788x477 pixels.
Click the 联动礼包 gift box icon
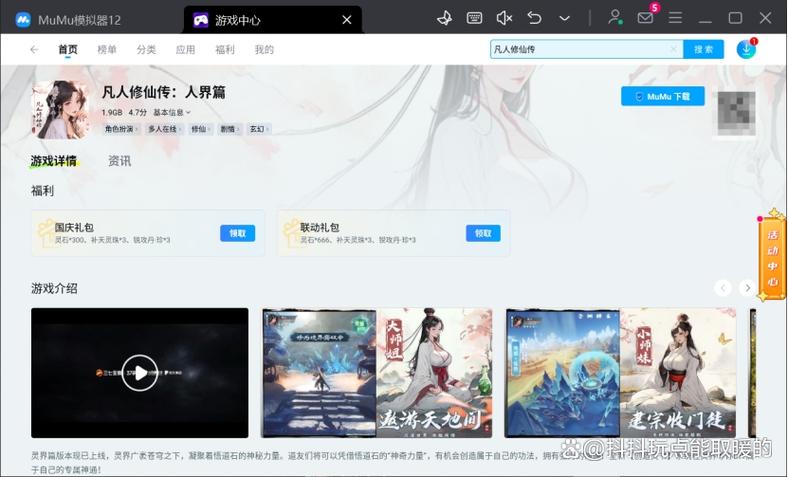point(291,232)
